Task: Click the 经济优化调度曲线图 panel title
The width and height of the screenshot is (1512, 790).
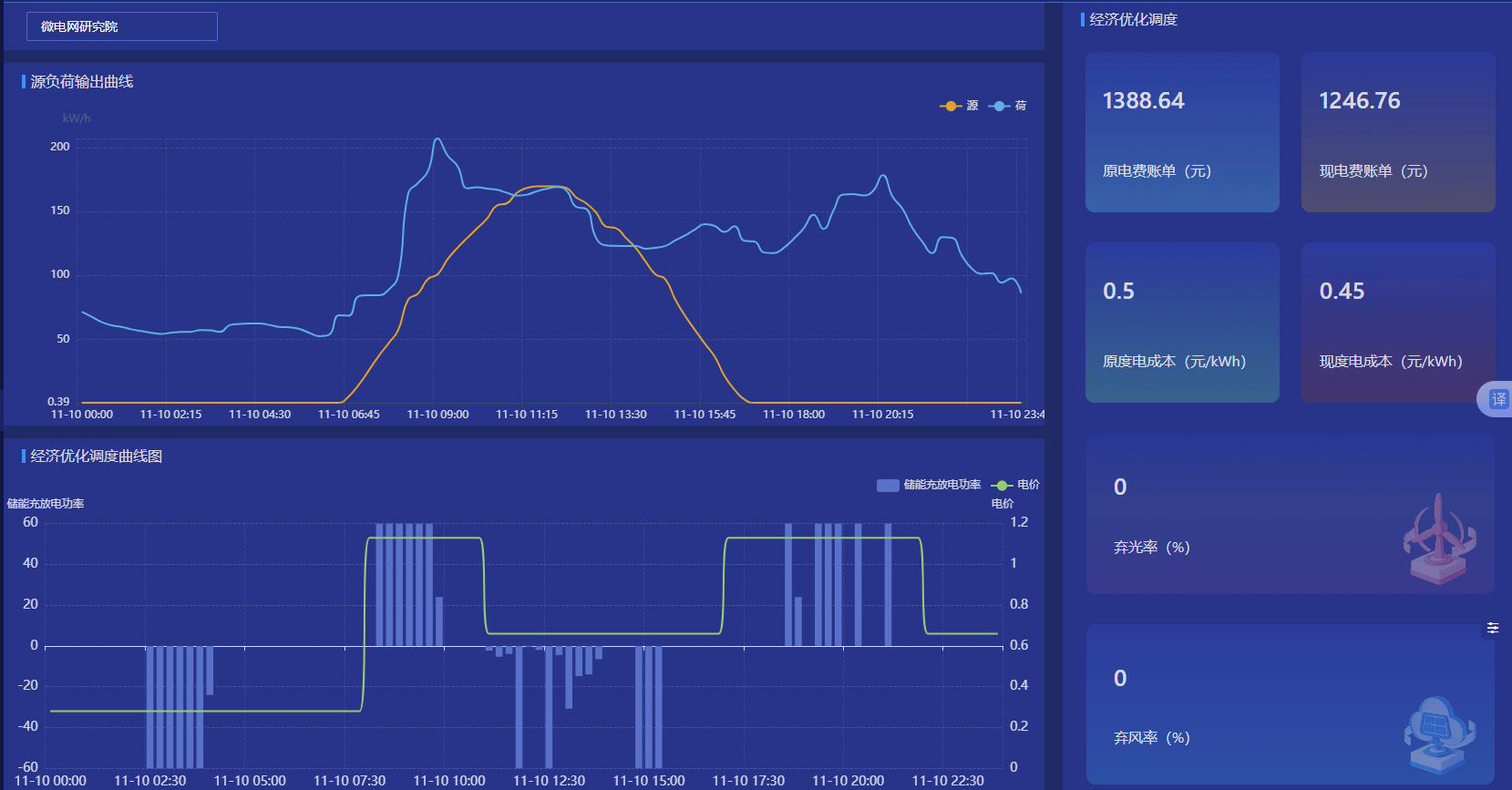Action: click(97, 457)
